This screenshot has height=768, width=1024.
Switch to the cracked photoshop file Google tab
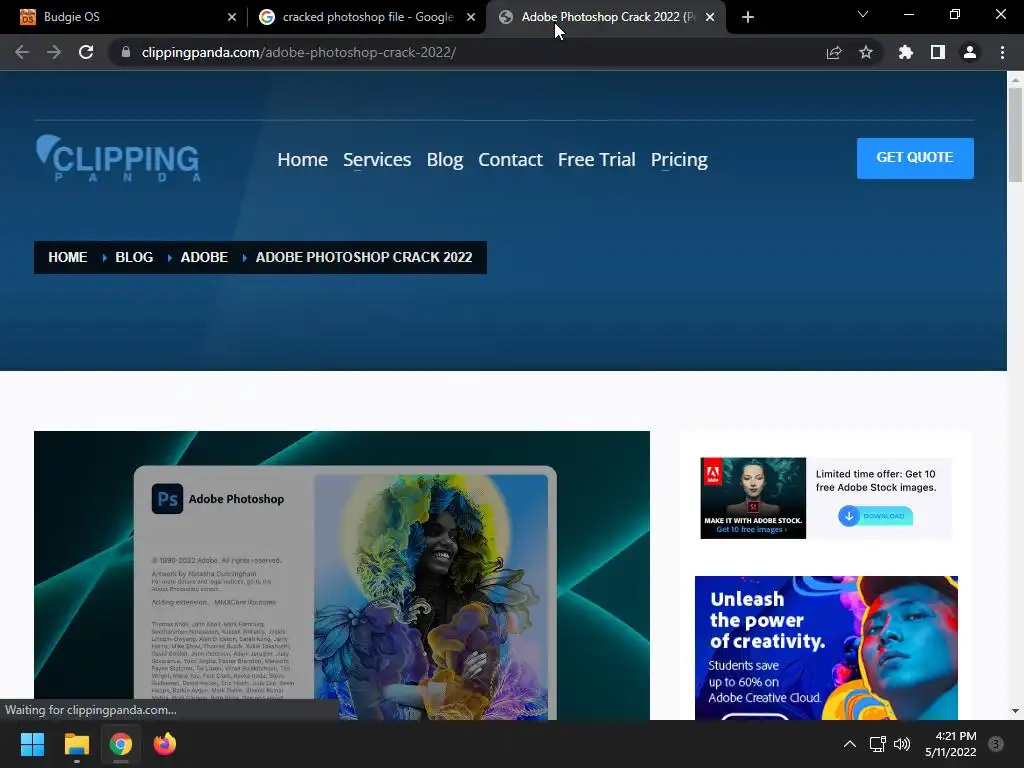click(x=367, y=17)
